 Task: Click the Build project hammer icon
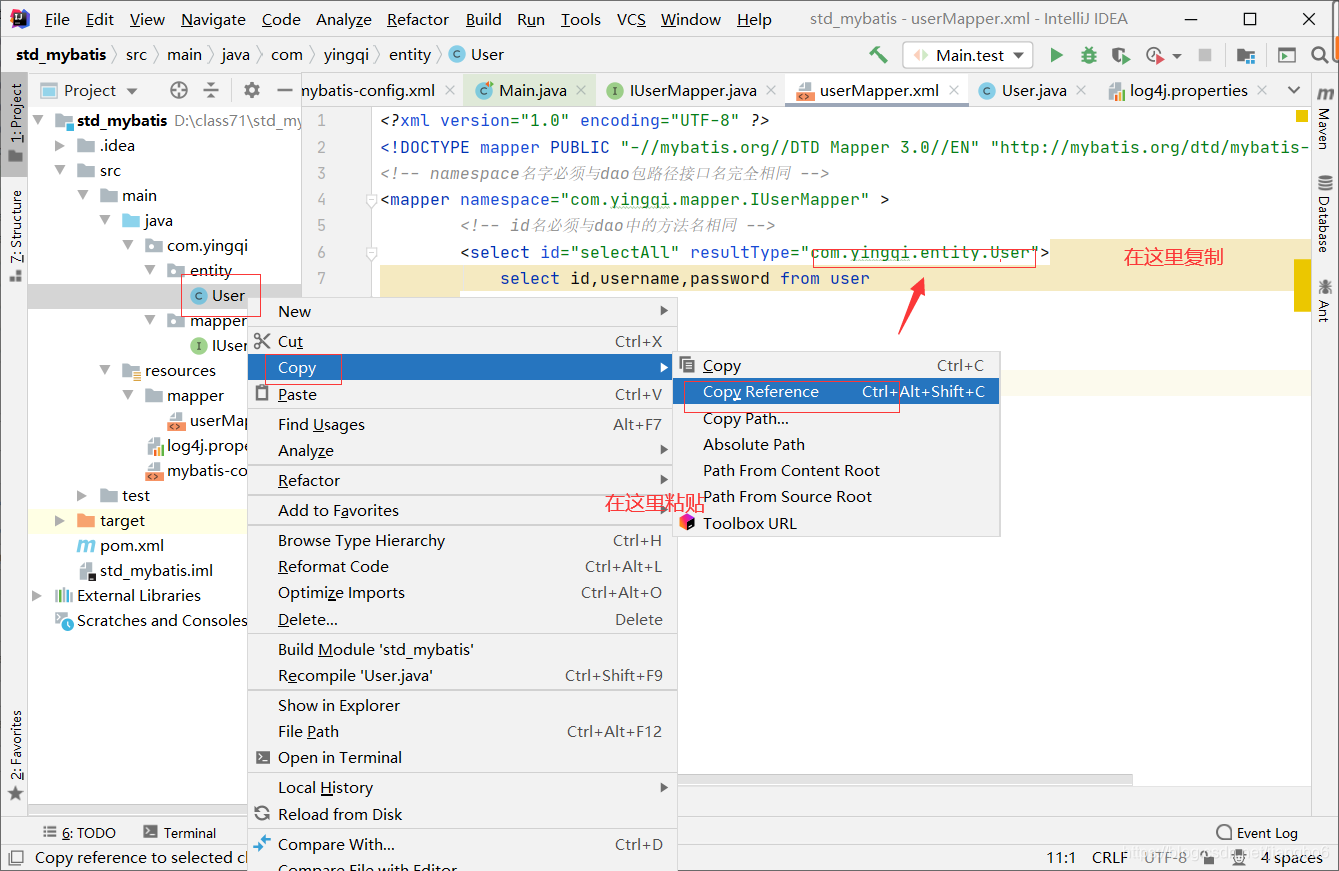[878, 55]
